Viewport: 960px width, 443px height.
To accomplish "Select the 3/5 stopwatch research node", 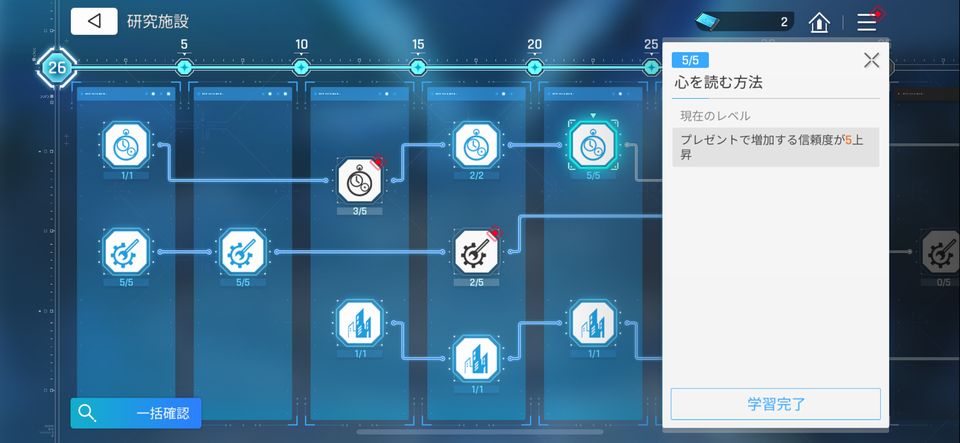I will [359, 180].
